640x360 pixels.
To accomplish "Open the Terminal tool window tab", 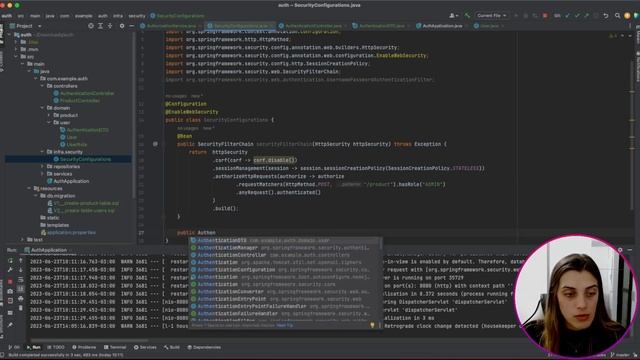I will click(115, 347).
